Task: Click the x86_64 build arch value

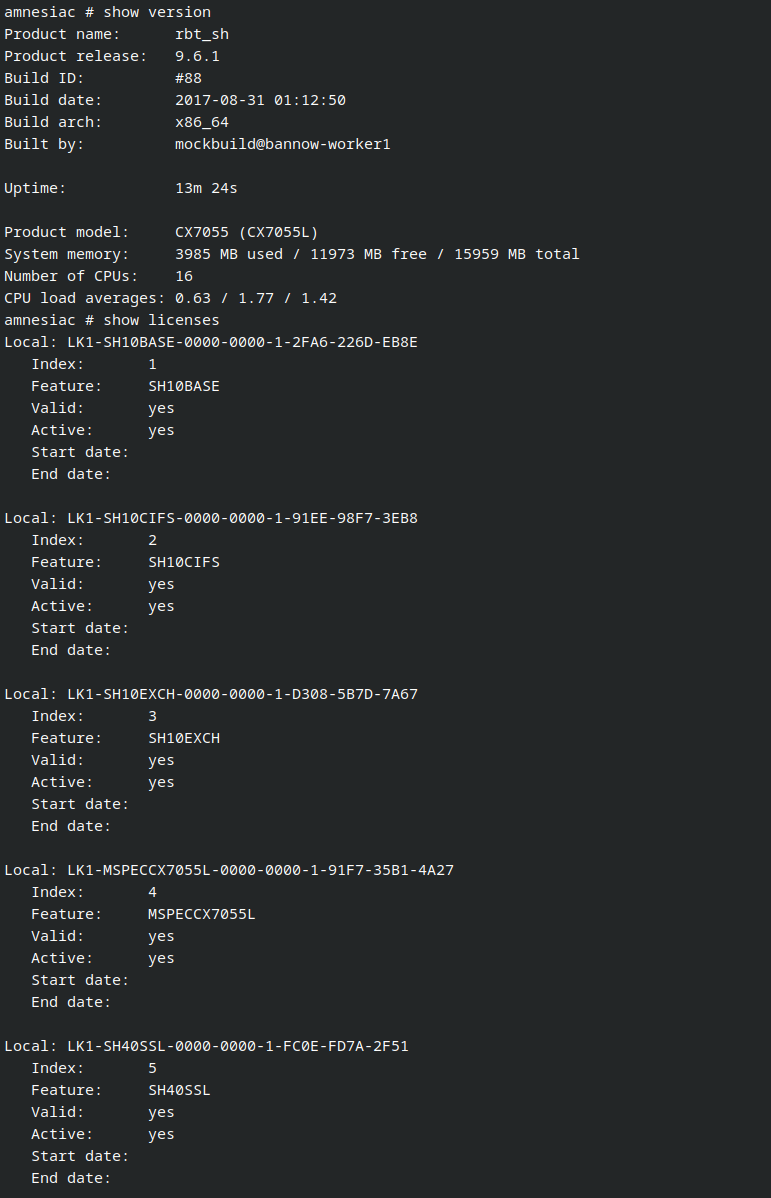Action: pyautogui.click(x=202, y=122)
